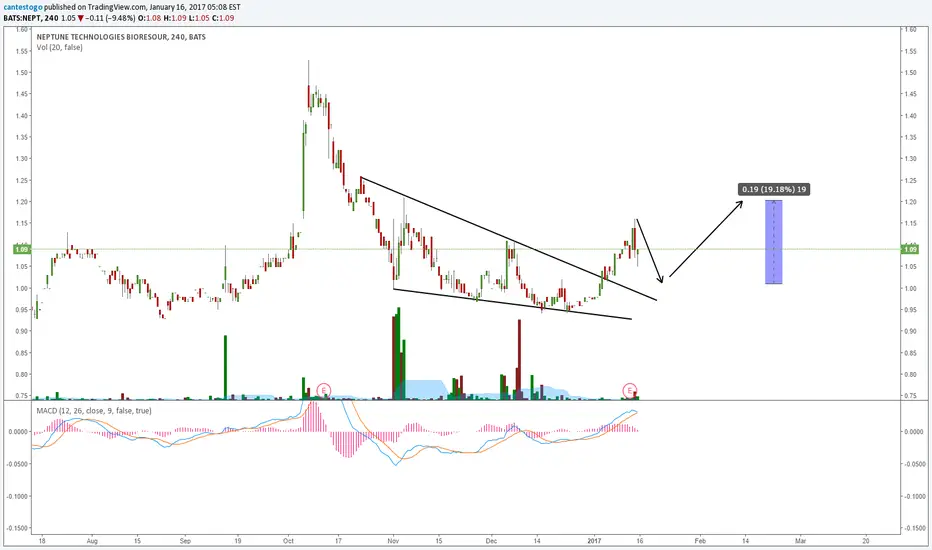Click the Vol (20, false) indicator label
Screen dimensions: 932x550
click(x=59, y=48)
